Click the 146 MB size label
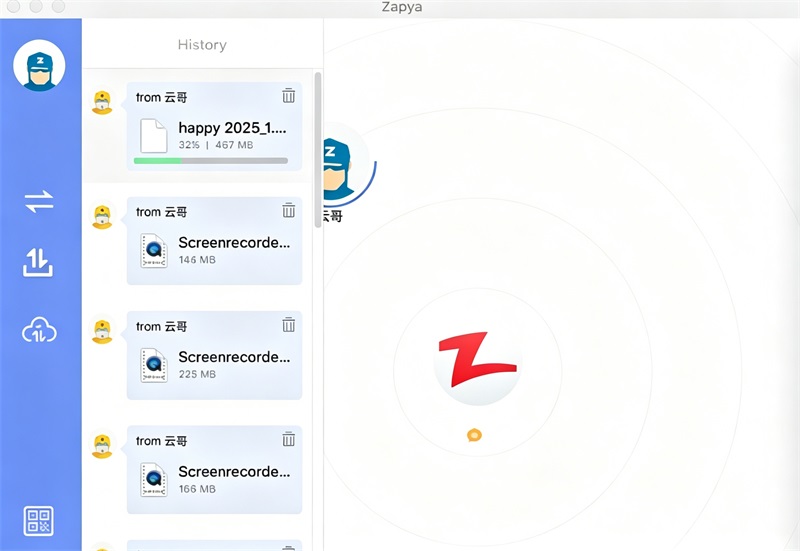Screen dimensions: 800x551 [197, 260]
